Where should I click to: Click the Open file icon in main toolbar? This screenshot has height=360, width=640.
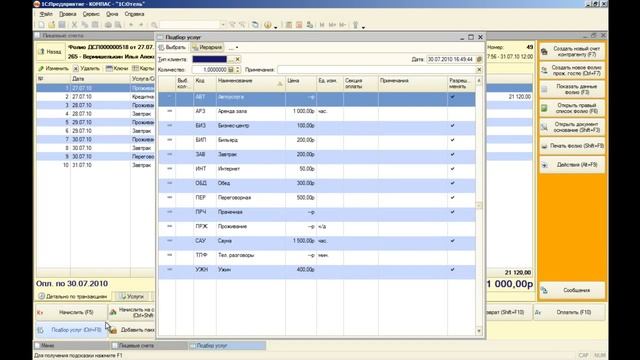tap(51, 25)
